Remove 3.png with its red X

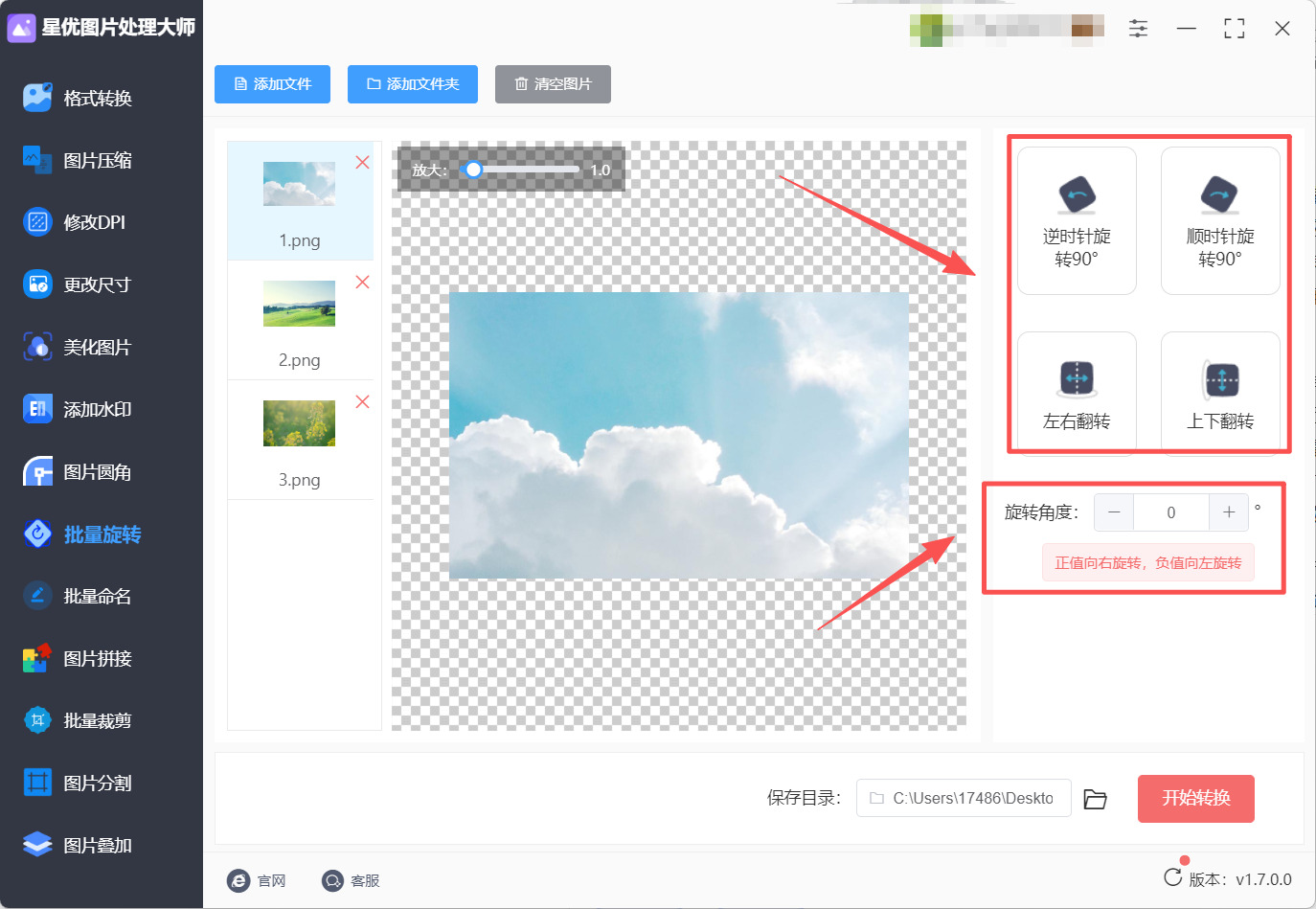pyautogui.click(x=362, y=401)
